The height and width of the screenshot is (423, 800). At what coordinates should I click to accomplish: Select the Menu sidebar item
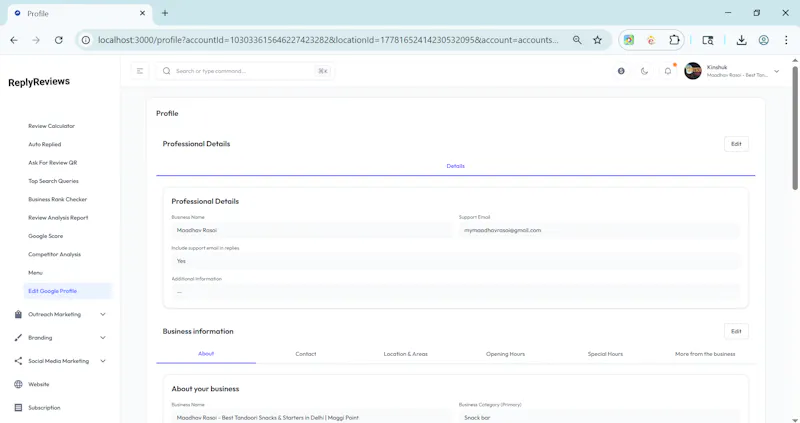click(36, 273)
